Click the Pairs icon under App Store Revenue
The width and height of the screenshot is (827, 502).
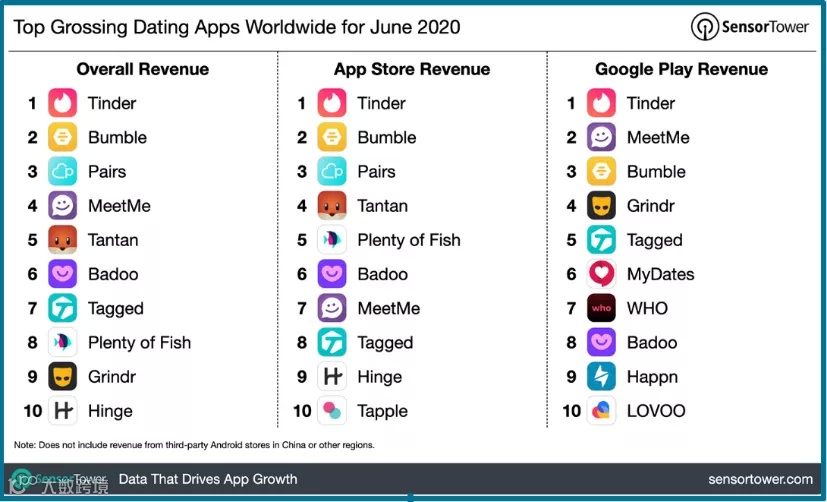[x=332, y=171]
